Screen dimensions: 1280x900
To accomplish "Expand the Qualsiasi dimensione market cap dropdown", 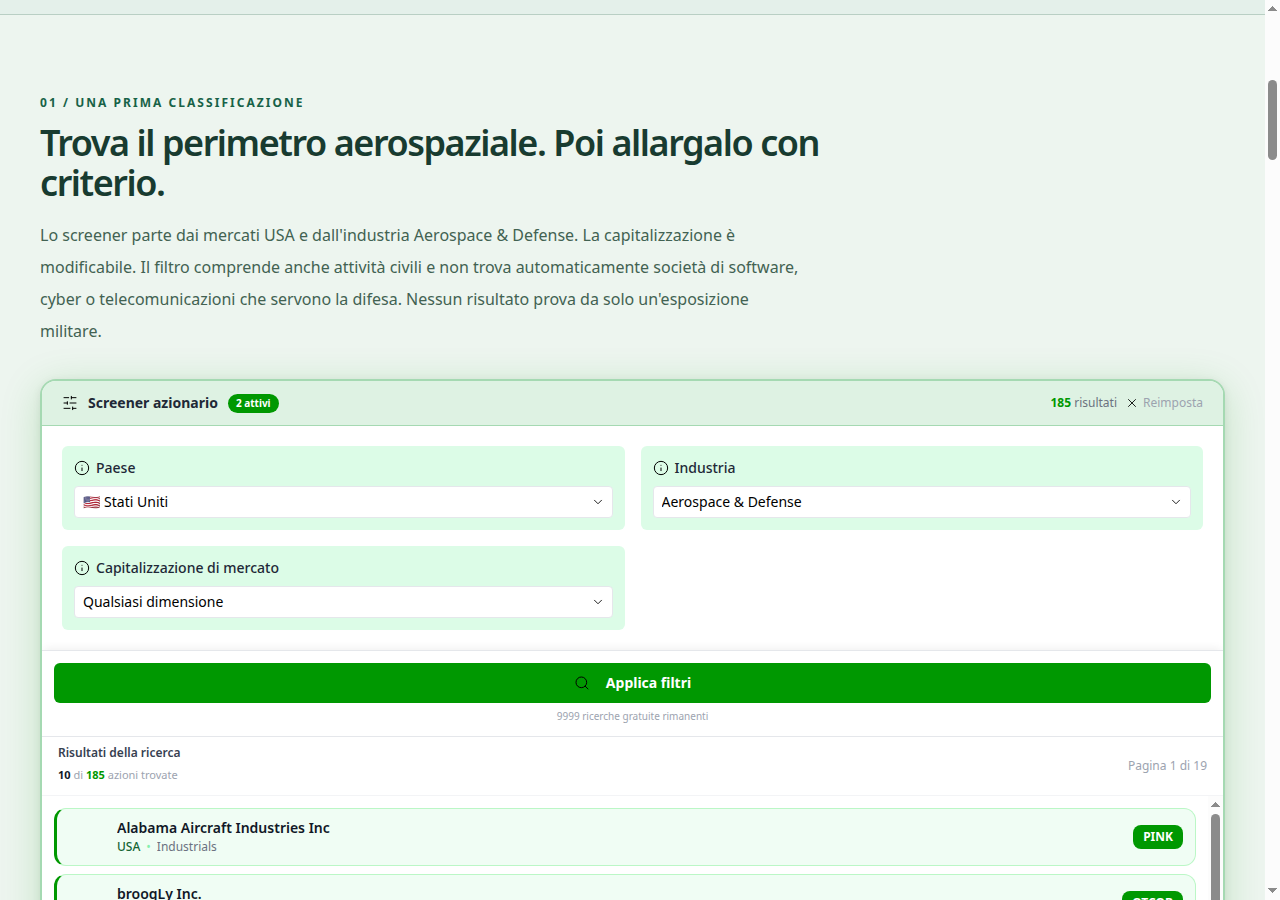I will 343,602.
